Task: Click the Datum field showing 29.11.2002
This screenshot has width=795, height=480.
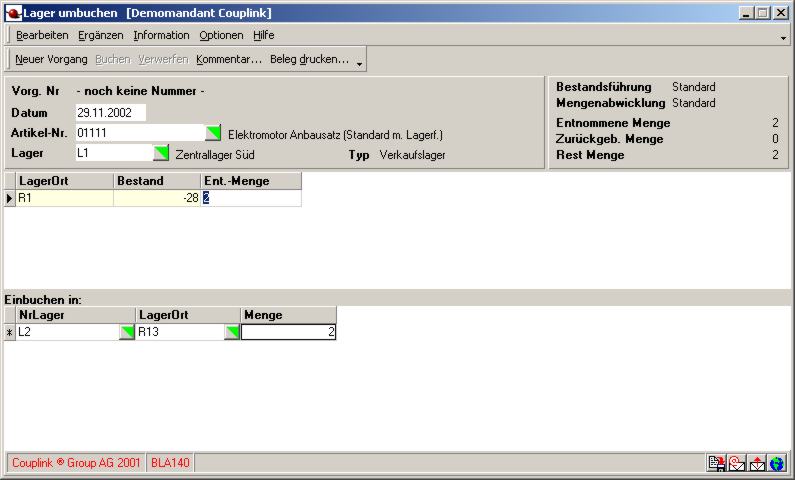Action: tap(110, 113)
